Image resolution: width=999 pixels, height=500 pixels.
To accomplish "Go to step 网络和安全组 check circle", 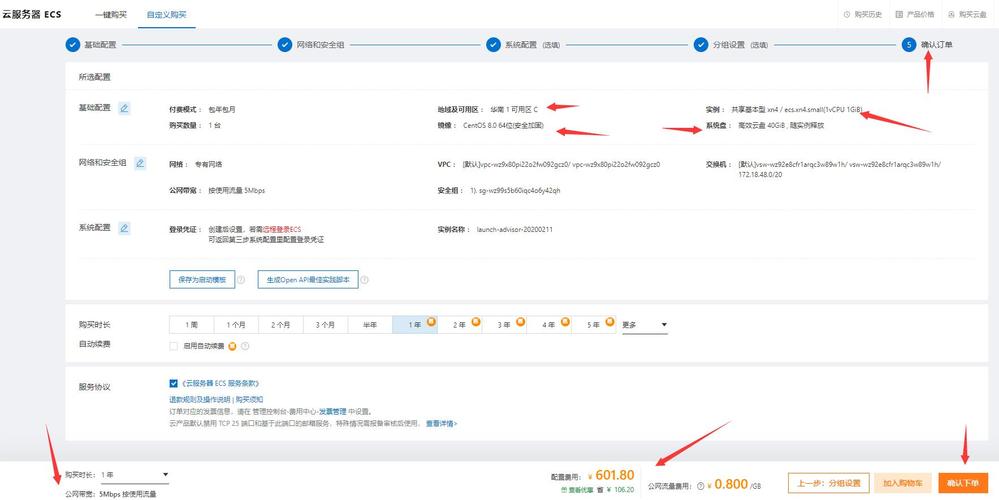I will click(x=285, y=45).
